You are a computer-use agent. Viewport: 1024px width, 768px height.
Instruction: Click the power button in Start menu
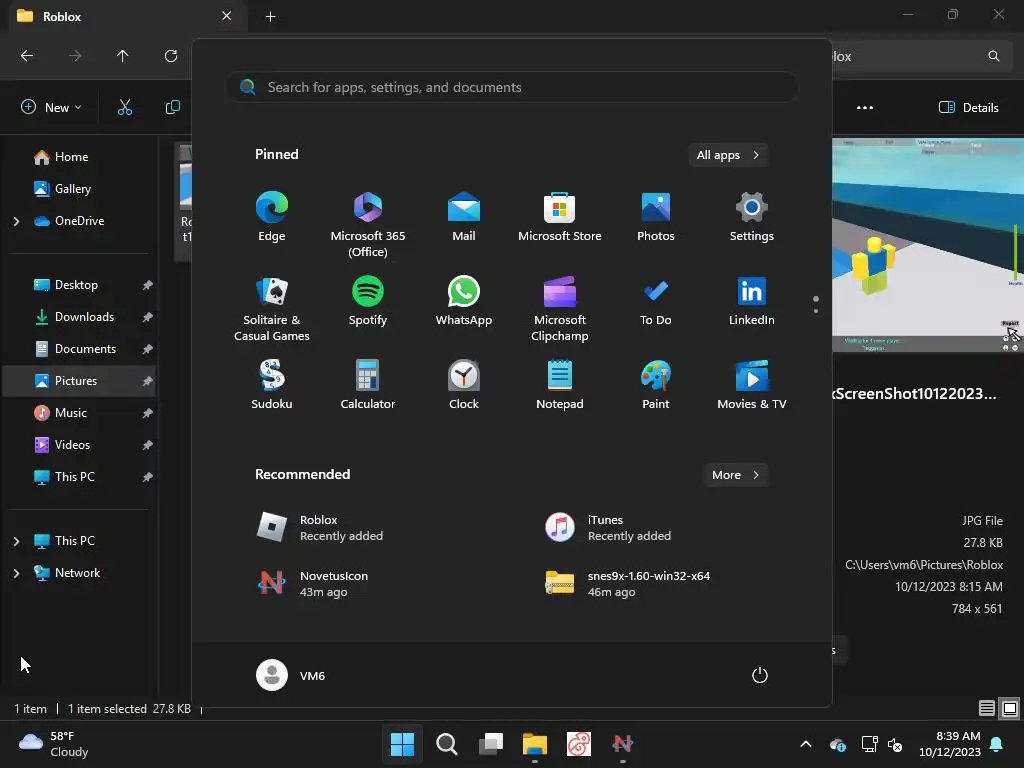coord(760,675)
